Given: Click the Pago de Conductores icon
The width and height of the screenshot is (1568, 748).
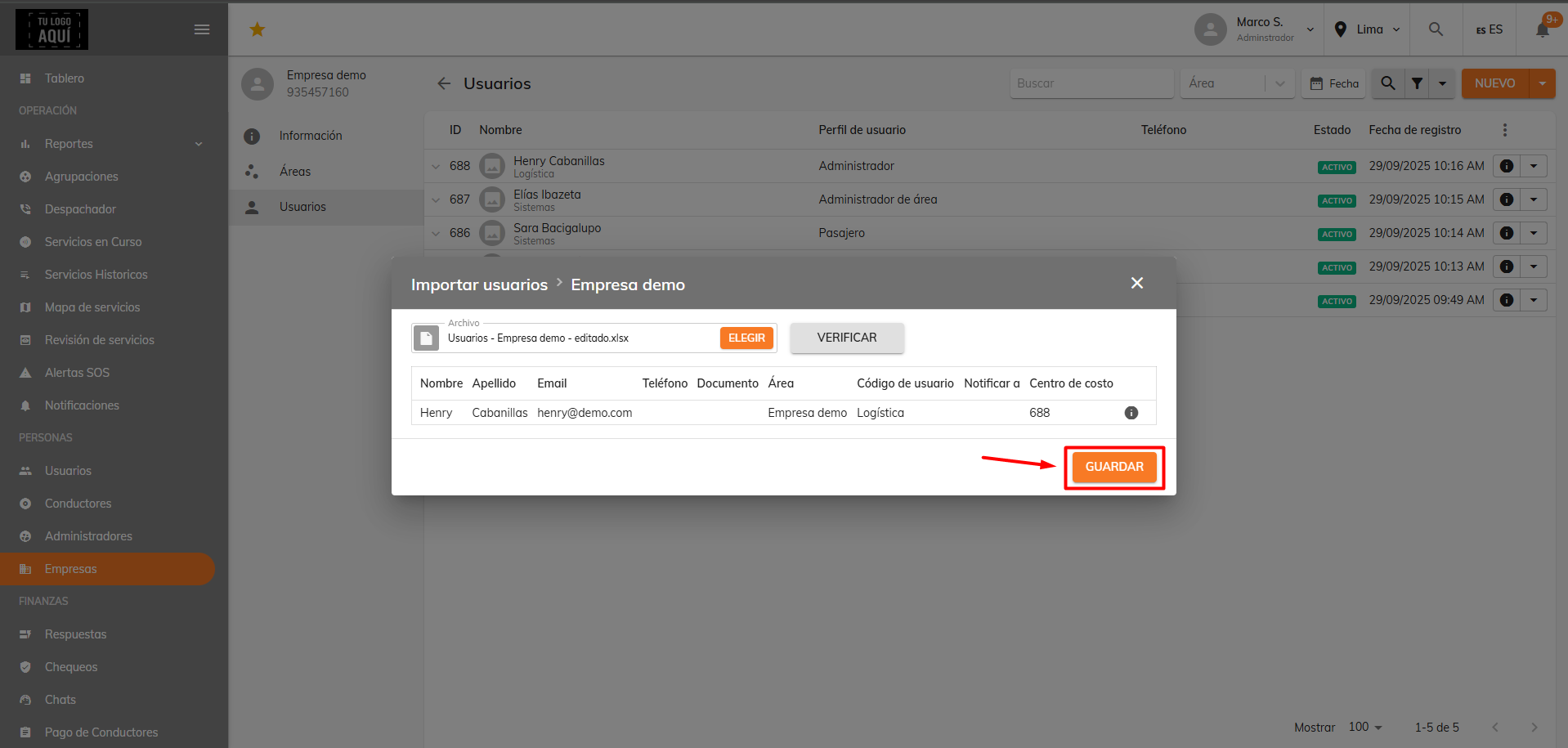Looking at the screenshot, I should pos(25,732).
